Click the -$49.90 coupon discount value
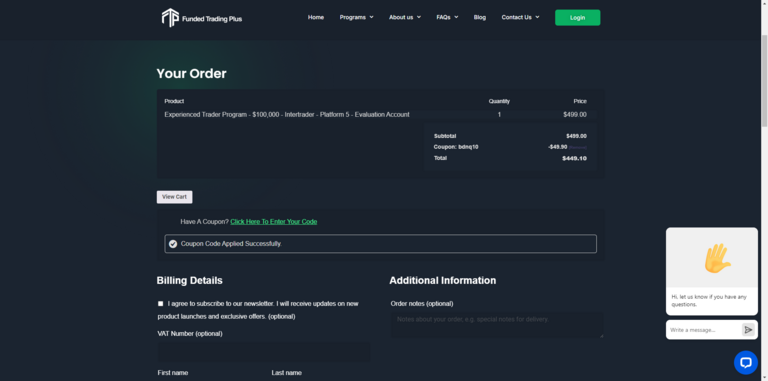The width and height of the screenshot is (768, 381). tap(557, 147)
